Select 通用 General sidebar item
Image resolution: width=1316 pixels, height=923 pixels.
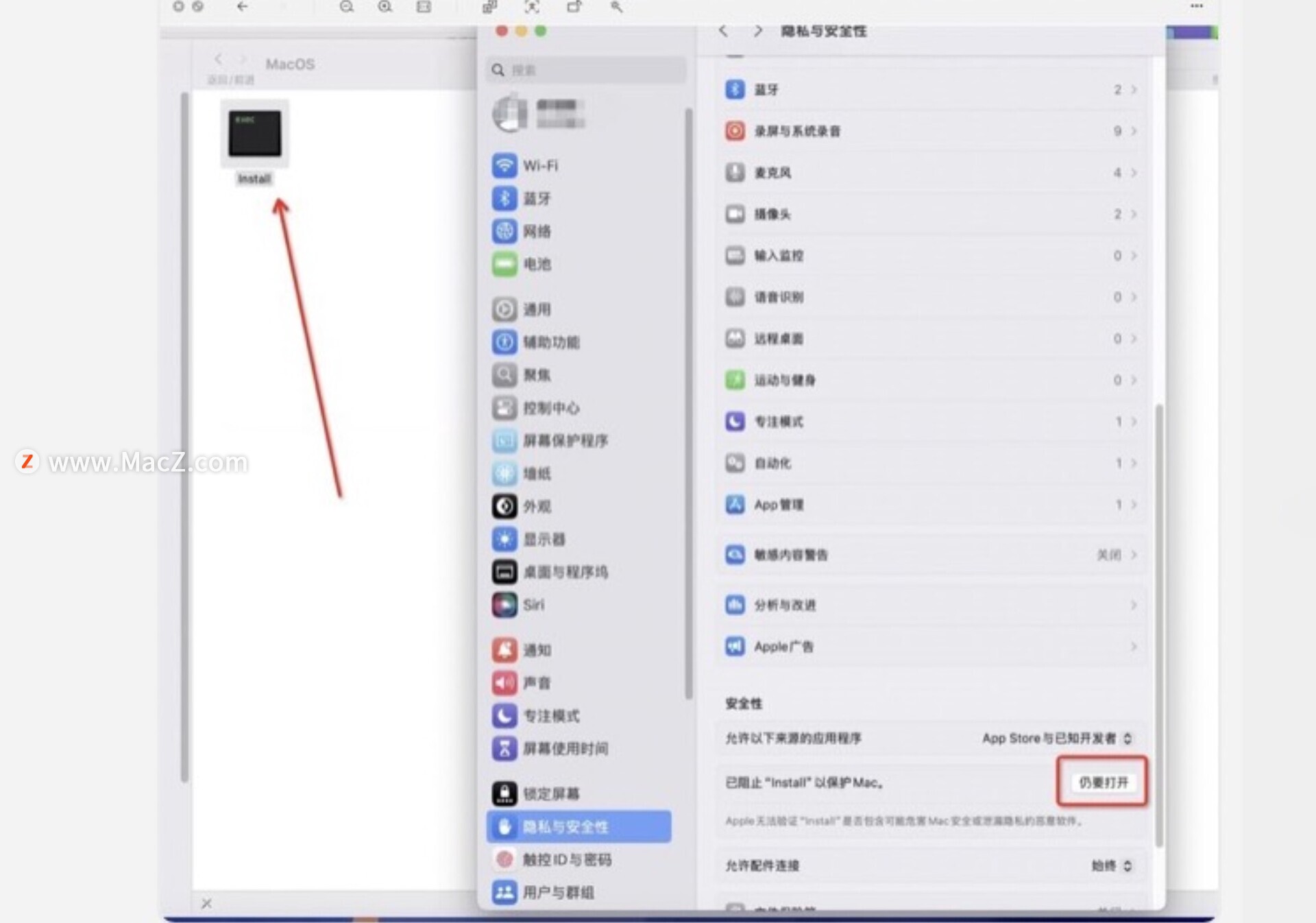(579, 309)
